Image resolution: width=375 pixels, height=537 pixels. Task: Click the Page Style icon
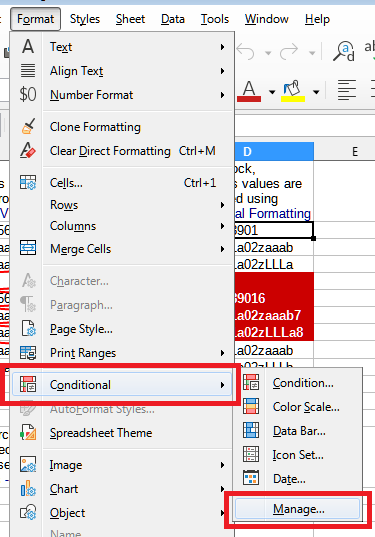pyautogui.click(x=28, y=329)
